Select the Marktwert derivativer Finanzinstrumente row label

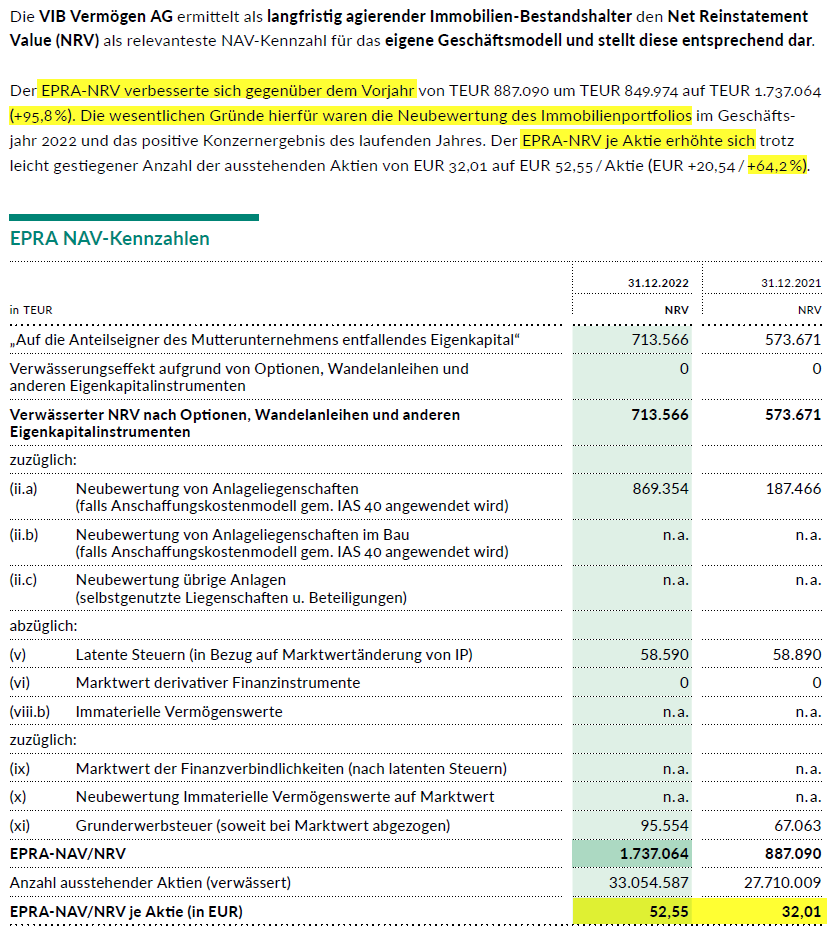pos(217,683)
